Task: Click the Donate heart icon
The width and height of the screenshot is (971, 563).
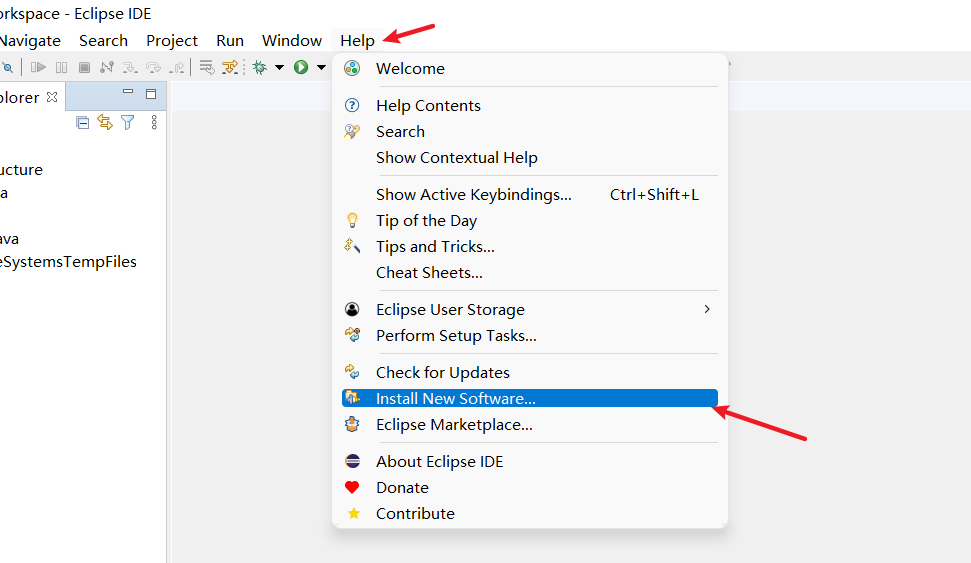Action: (352, 487)
